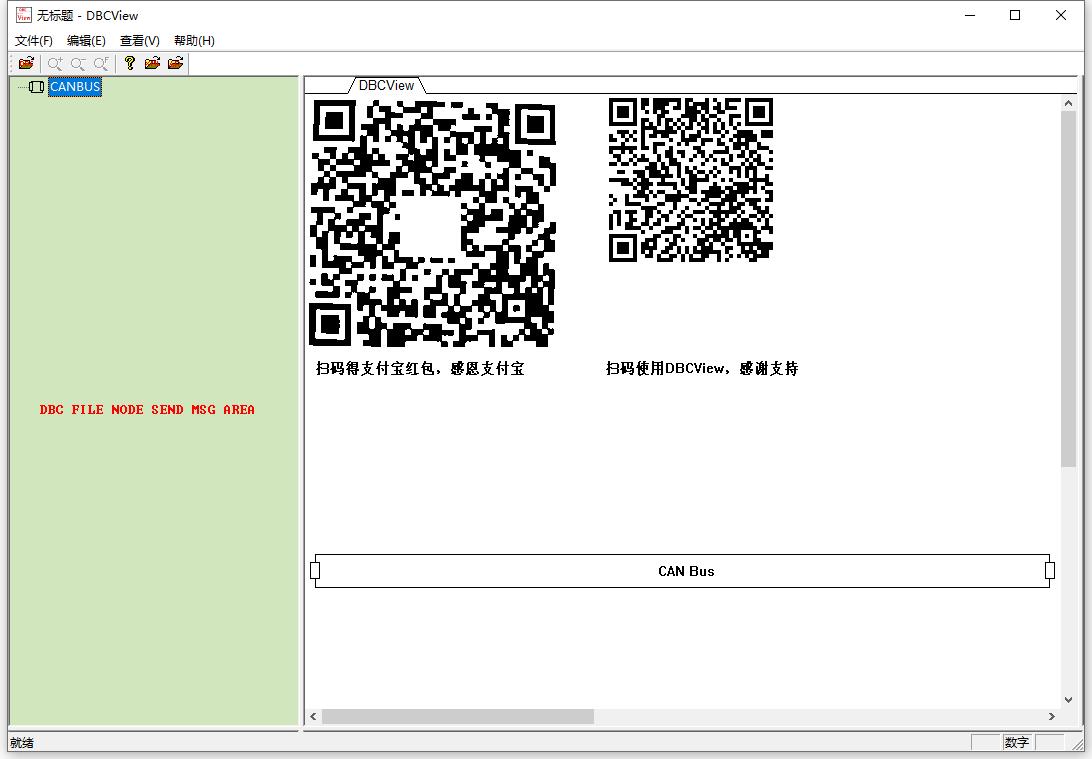Open the 编辑(E) menu

click(x=86, y=40)
